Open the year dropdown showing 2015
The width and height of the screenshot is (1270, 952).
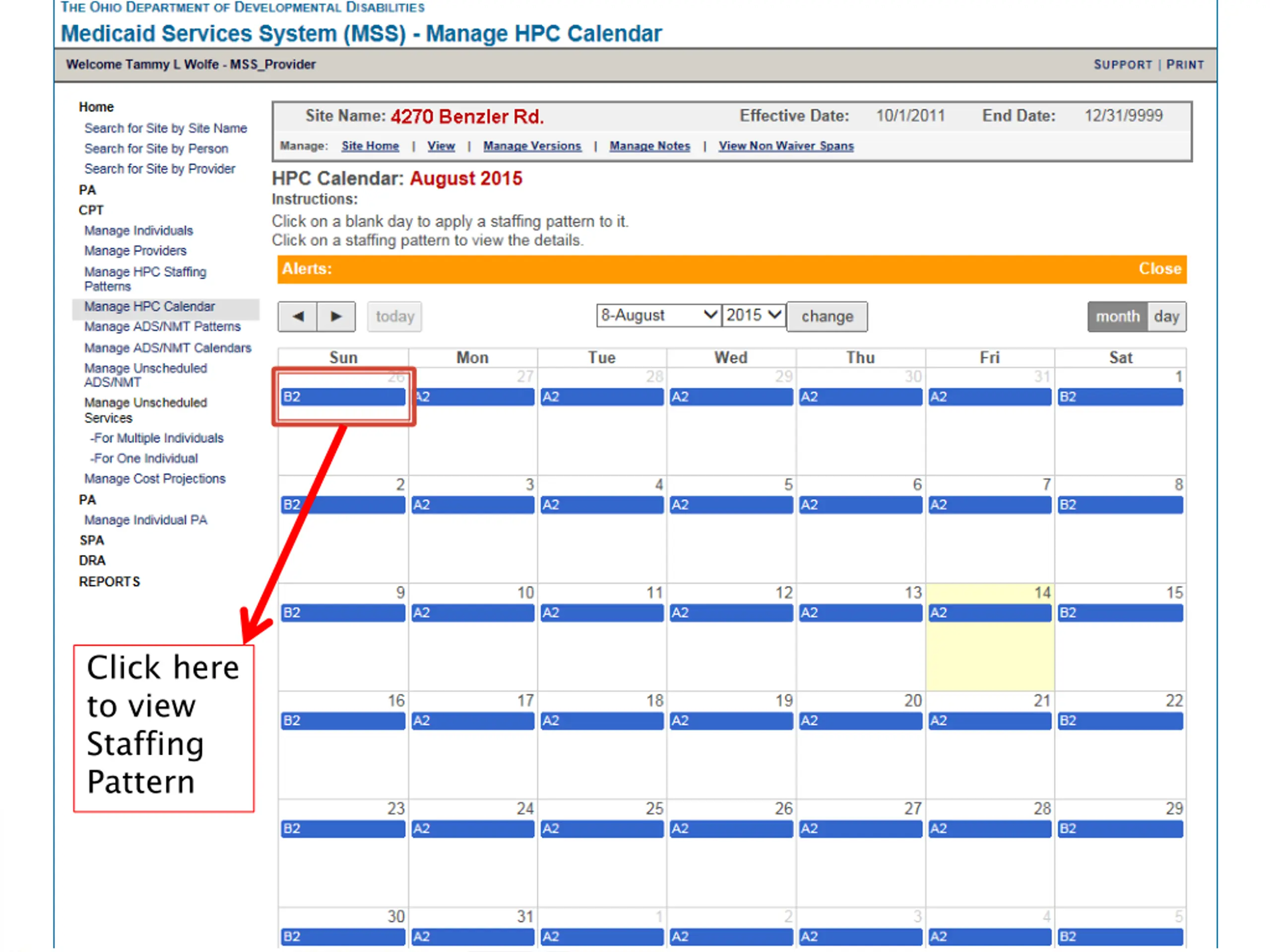coord(753,315)
